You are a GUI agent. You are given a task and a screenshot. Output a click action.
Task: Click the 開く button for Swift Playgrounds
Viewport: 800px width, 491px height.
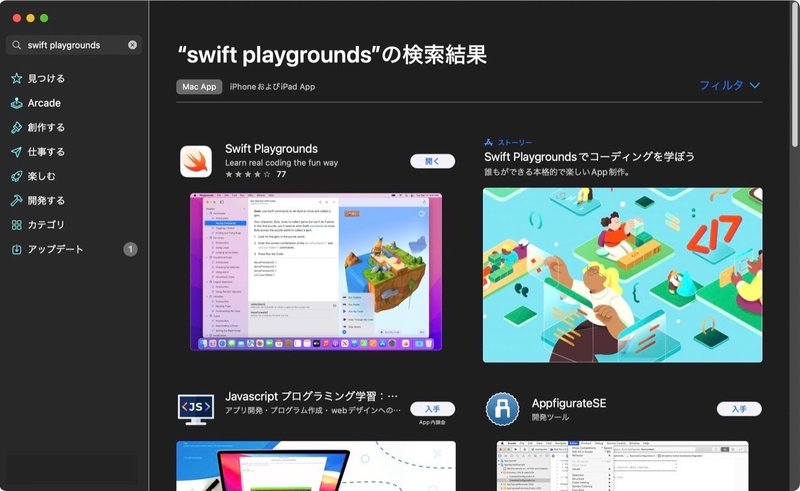(433, 161)
